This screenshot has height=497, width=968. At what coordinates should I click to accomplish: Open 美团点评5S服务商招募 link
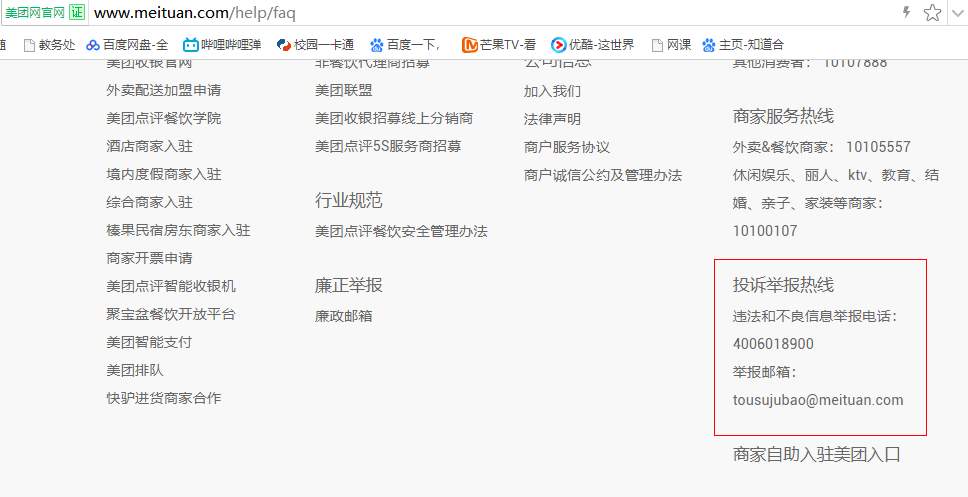[388, 146]
